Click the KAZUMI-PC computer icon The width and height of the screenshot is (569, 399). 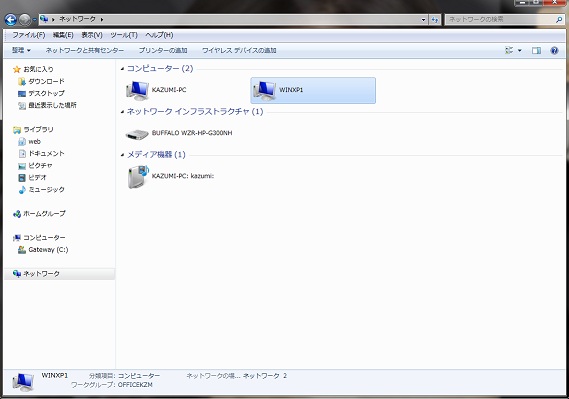point(138,90)
